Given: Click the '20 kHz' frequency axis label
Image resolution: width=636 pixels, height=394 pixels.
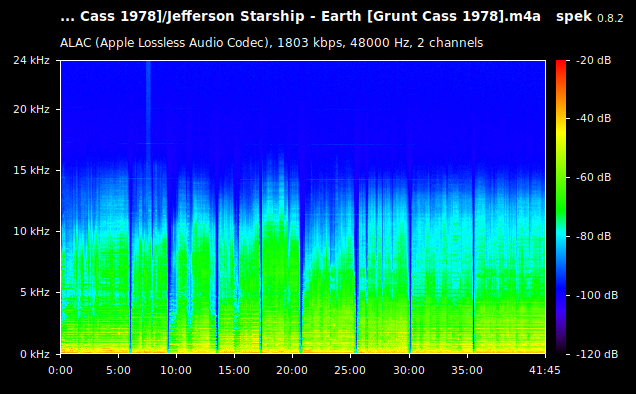Looking at the screenshot, I should pyautogui.click(x=31, y=110).
